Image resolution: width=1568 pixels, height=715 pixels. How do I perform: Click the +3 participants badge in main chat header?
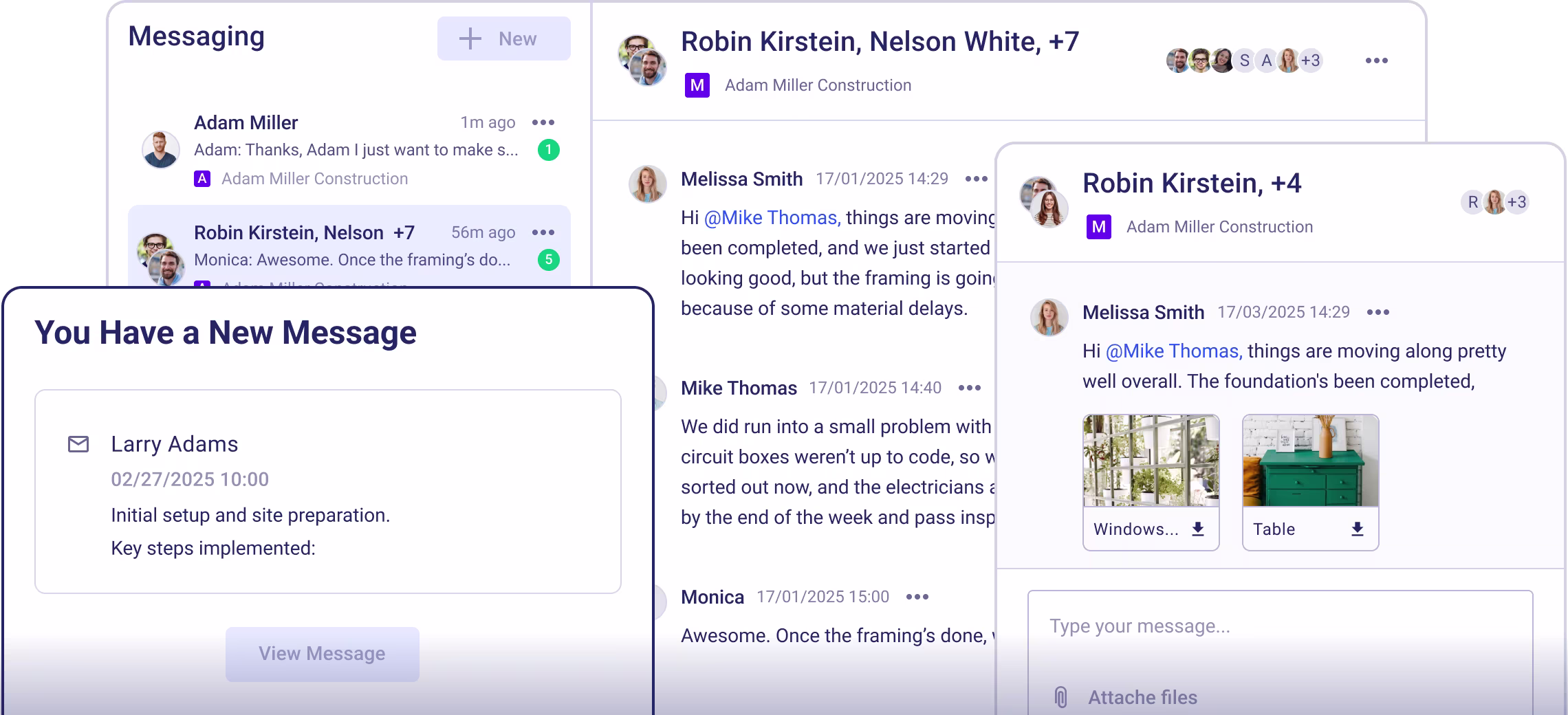pyautogui.click(x=1310, y=60)
